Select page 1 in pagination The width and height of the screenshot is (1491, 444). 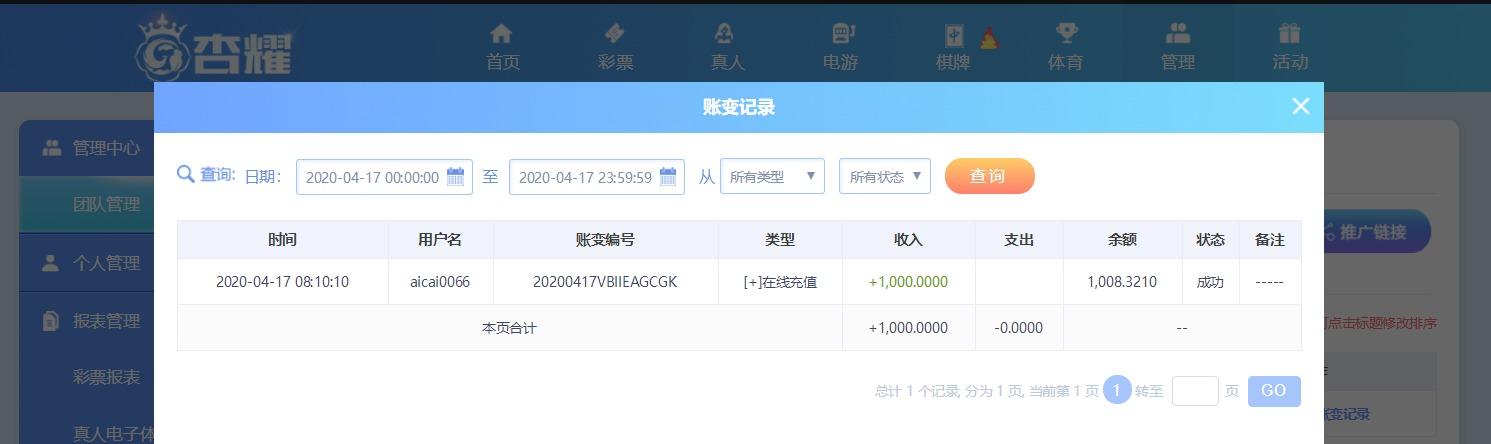coord(1117,390)
